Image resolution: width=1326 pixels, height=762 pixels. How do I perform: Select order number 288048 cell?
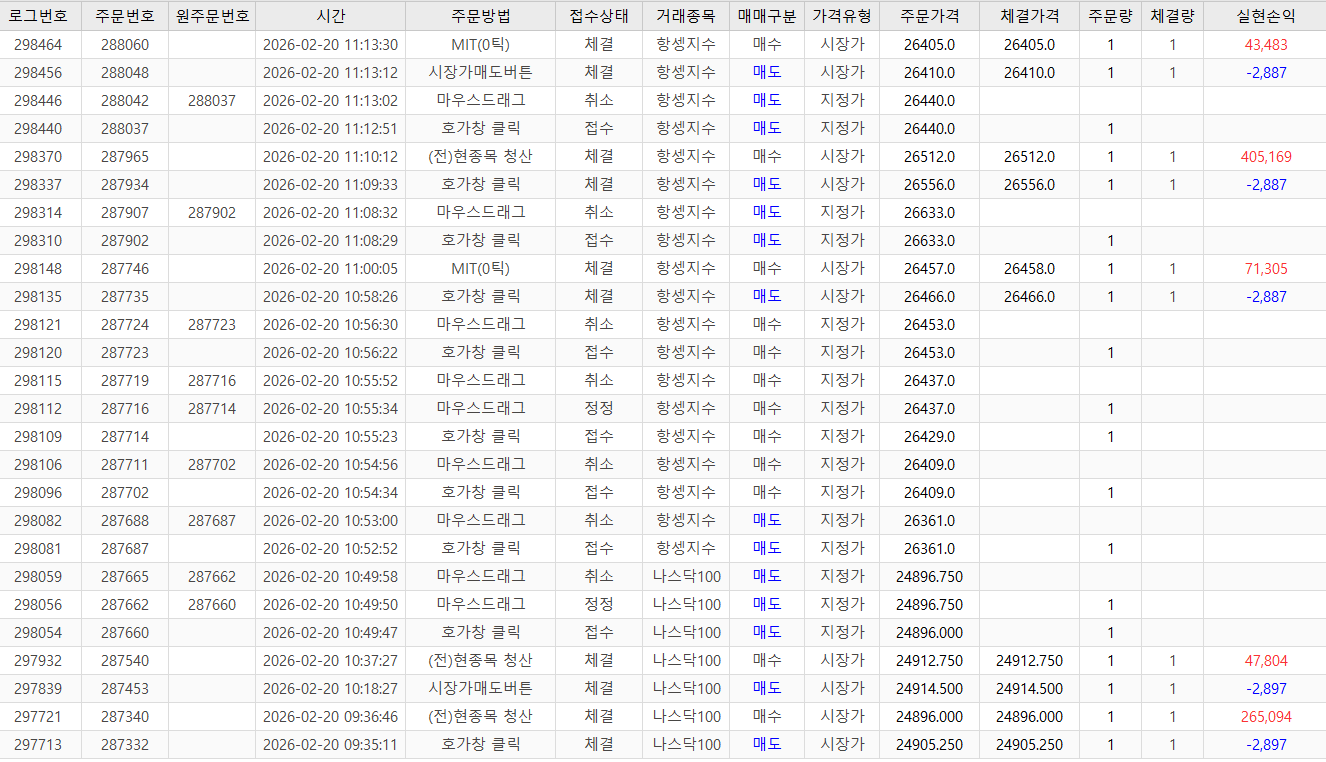[x=125, y=73]
